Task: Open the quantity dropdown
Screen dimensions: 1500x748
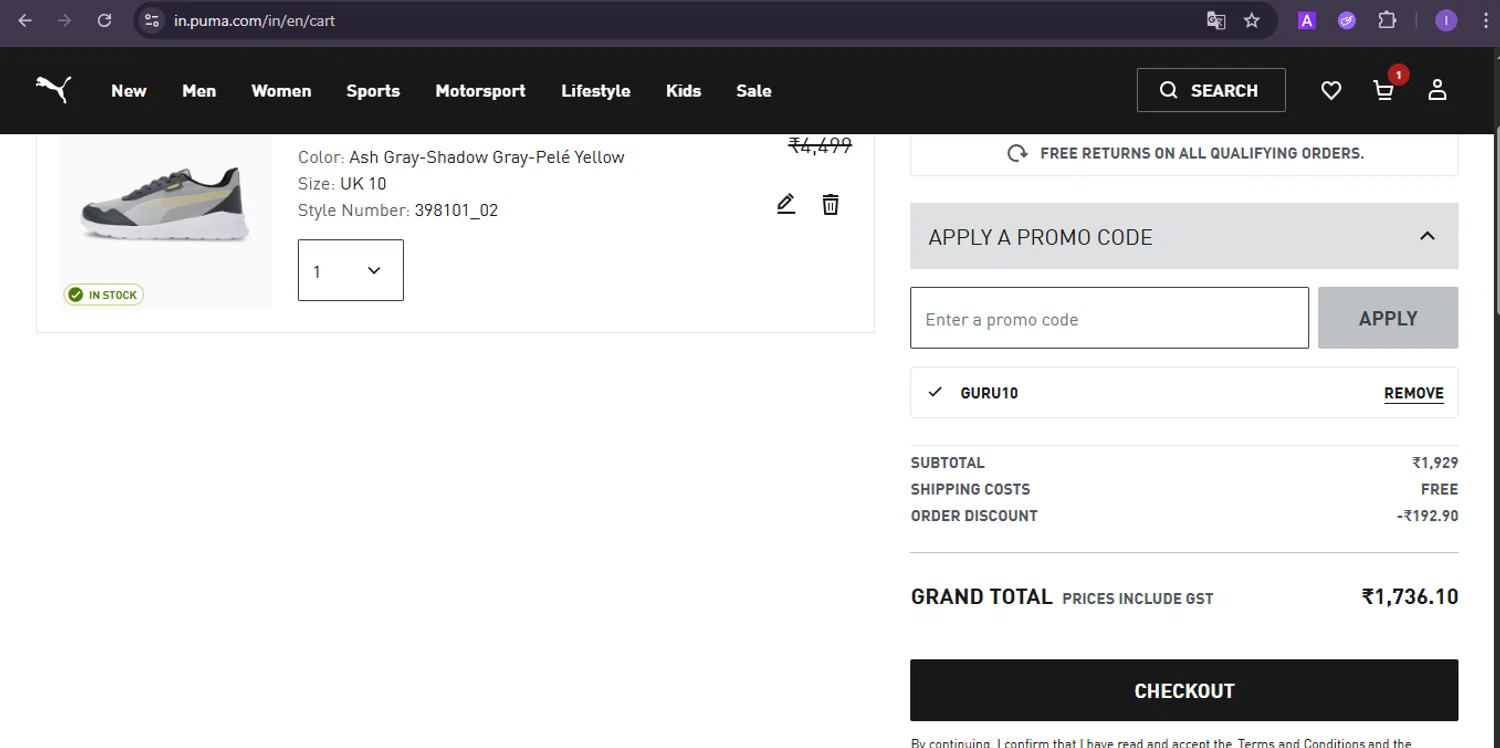Action: (351, 270)
